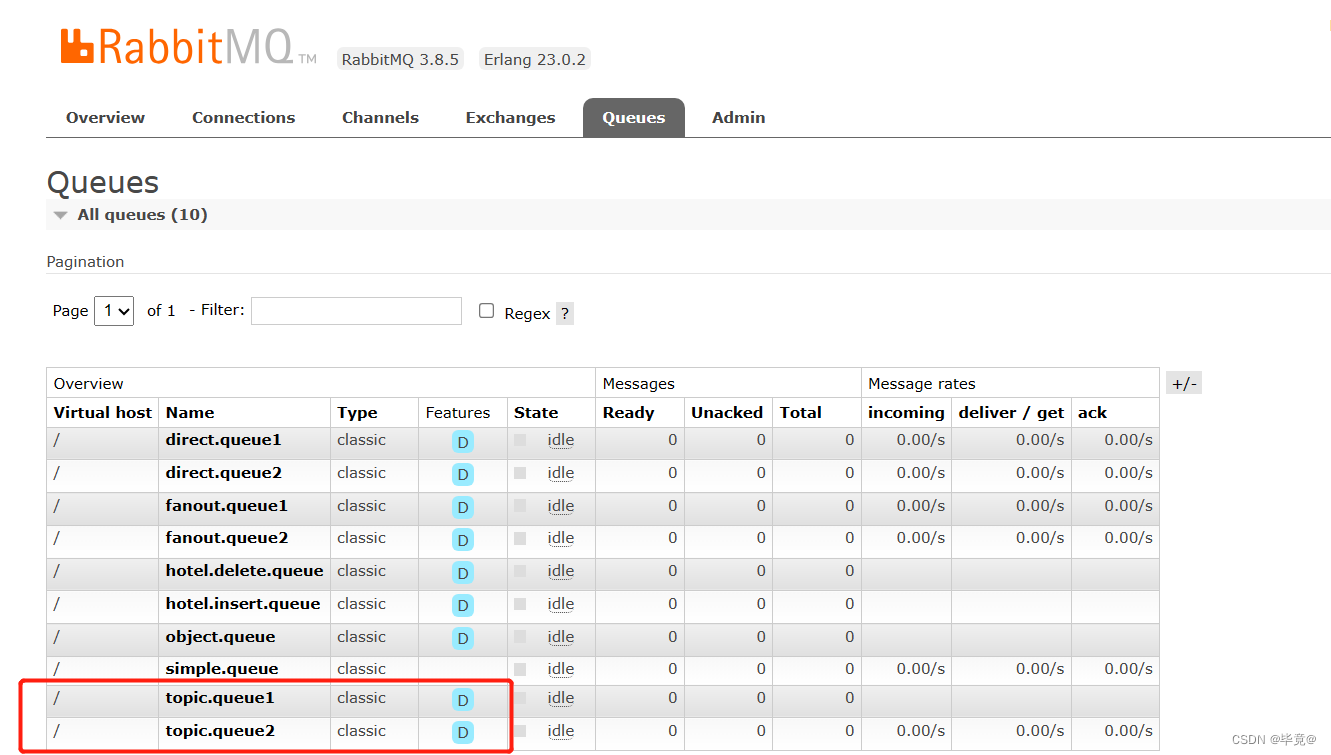Sort by the Name column header
1331x755 pixels.
tap(190, 412)
